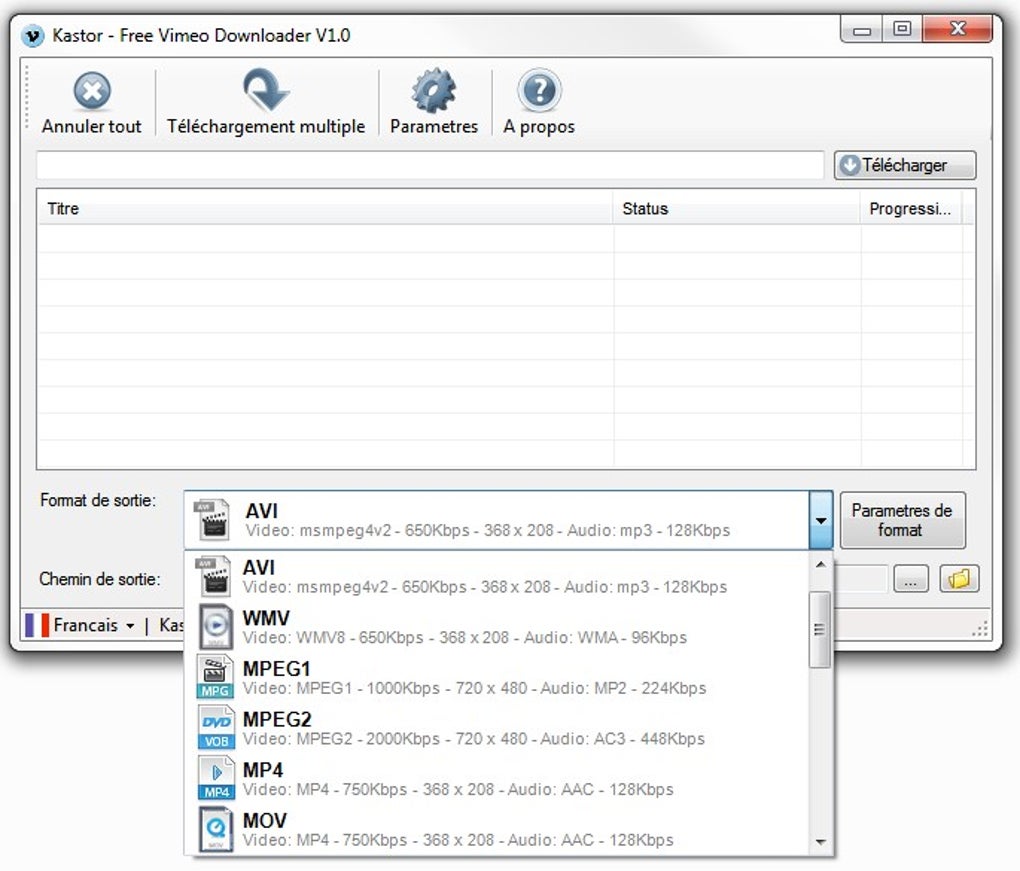The height and width of the screenshot is (871, 1020).
Task: Minimize the Kastor window
Action: (x=861, y=30)
